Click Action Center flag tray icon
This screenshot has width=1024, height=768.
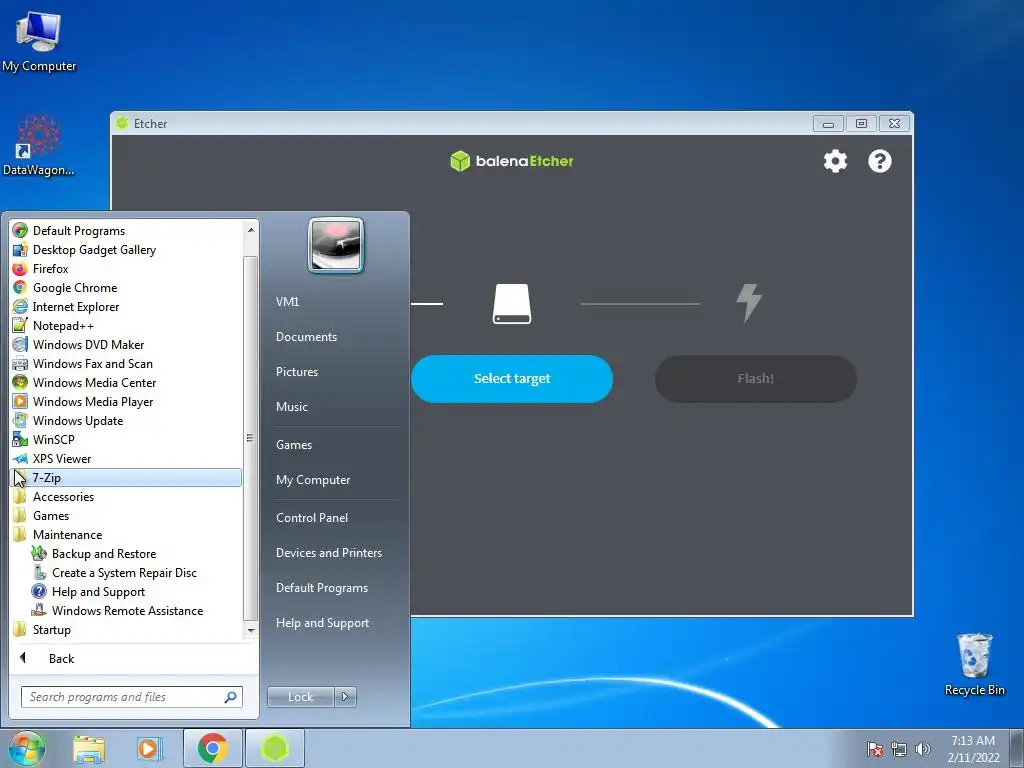pos(875,749)
